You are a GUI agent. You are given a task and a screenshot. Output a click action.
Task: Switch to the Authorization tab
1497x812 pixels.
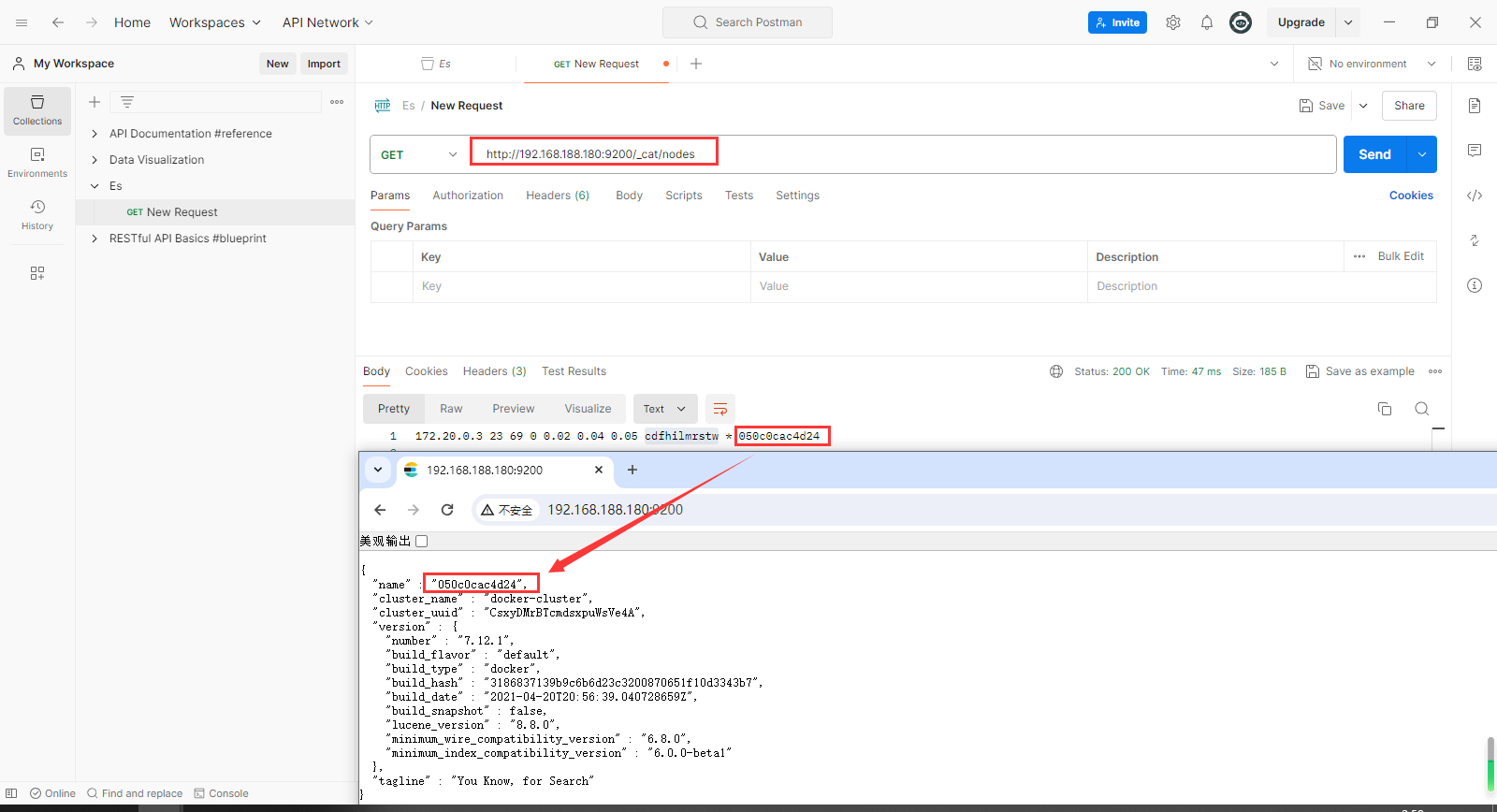pos(468,196)
